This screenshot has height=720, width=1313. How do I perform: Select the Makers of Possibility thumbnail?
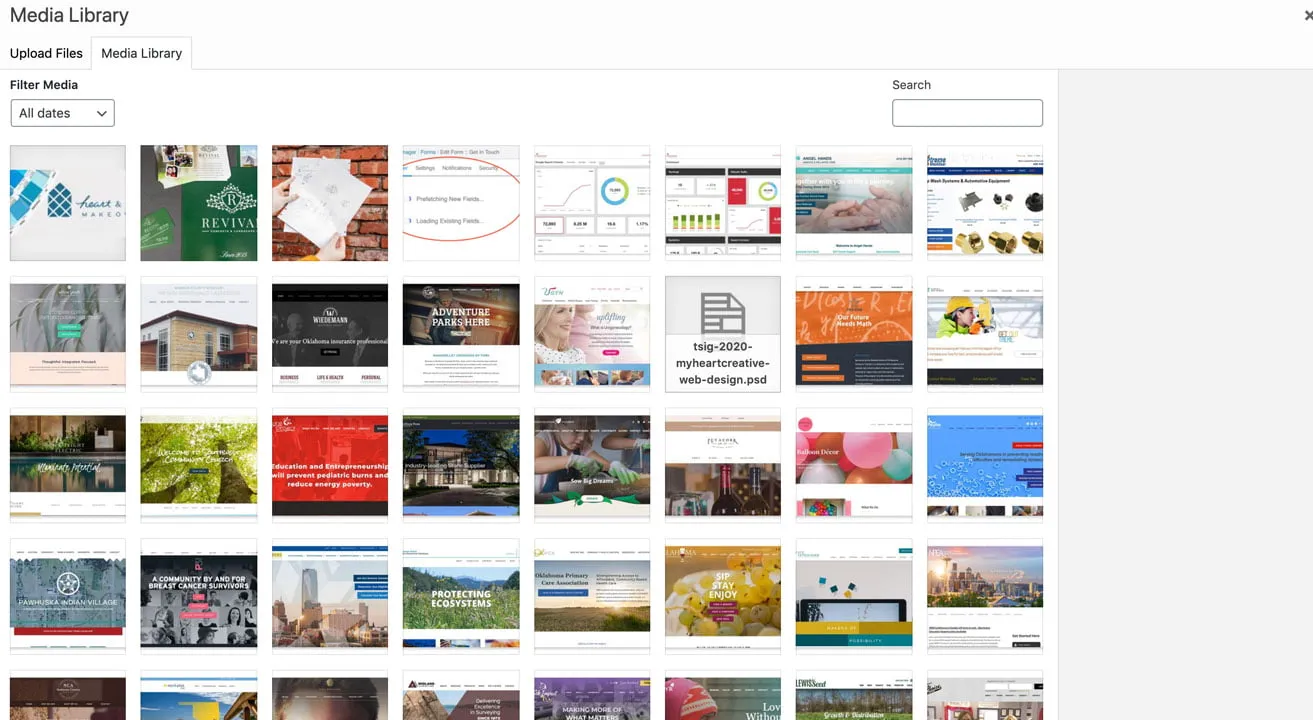click(x=854, y=596)
